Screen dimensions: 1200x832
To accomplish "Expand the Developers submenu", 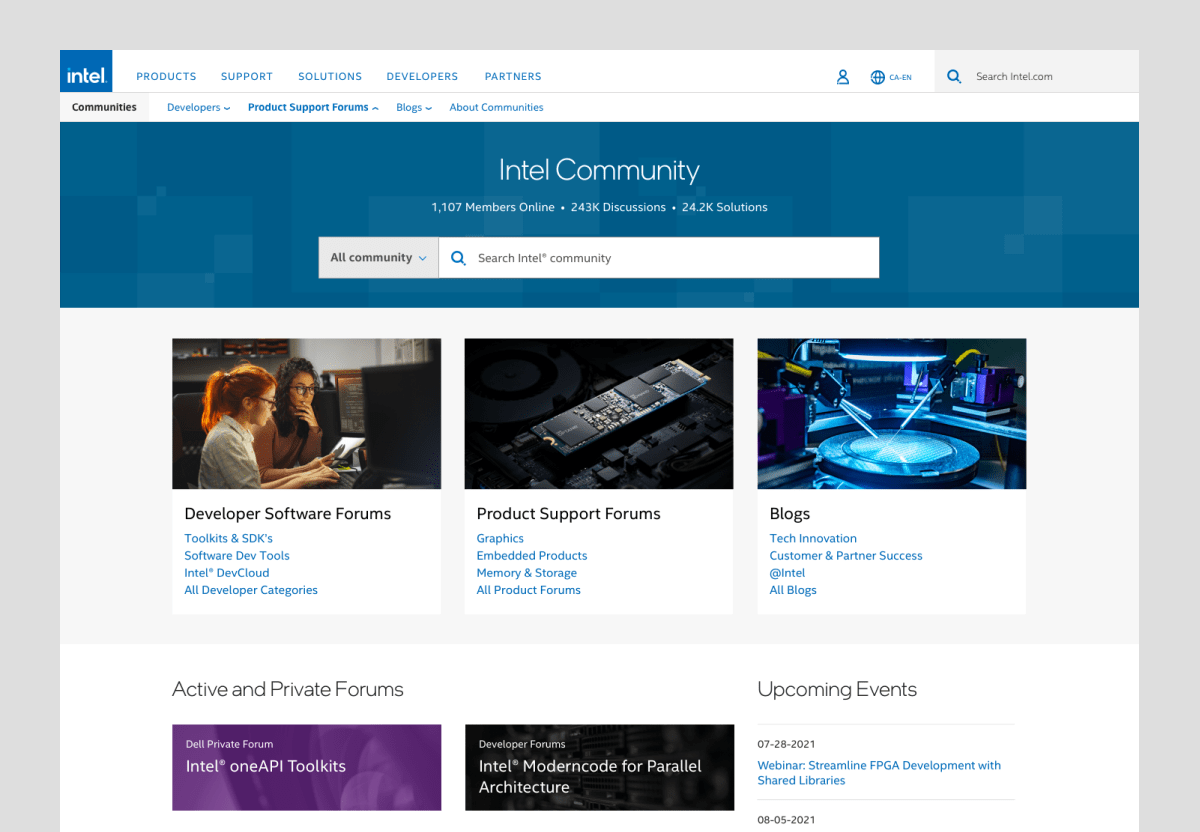I will tap(198, 107).
